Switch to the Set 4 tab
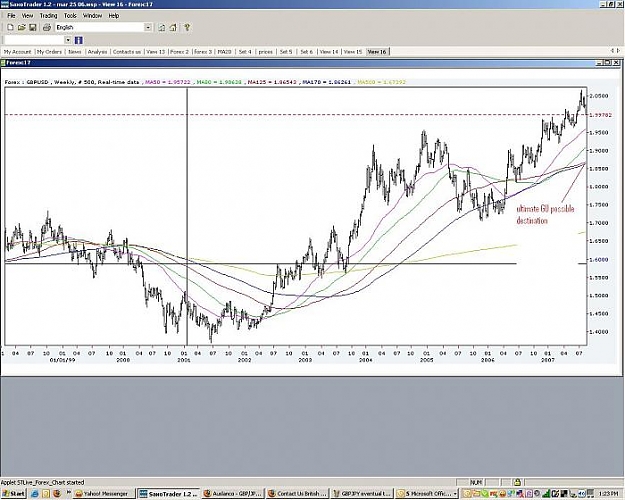Viewport: 625px width, 500px height. (x=245, y=52)
